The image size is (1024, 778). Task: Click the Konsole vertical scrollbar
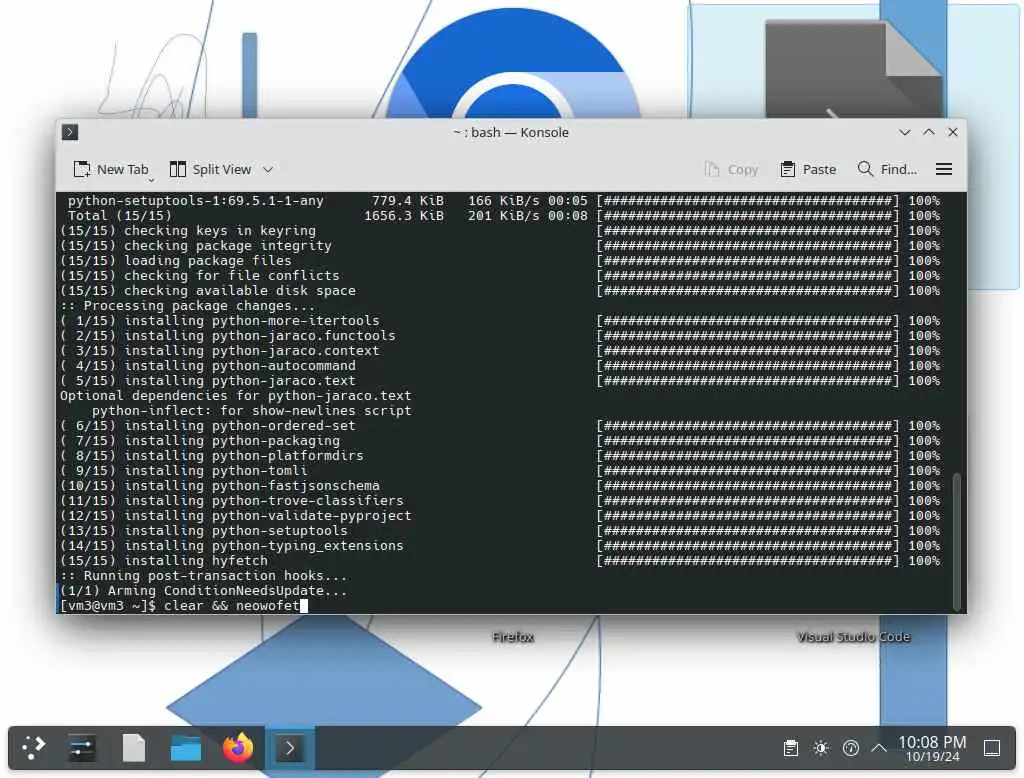[x=957, y=540]
